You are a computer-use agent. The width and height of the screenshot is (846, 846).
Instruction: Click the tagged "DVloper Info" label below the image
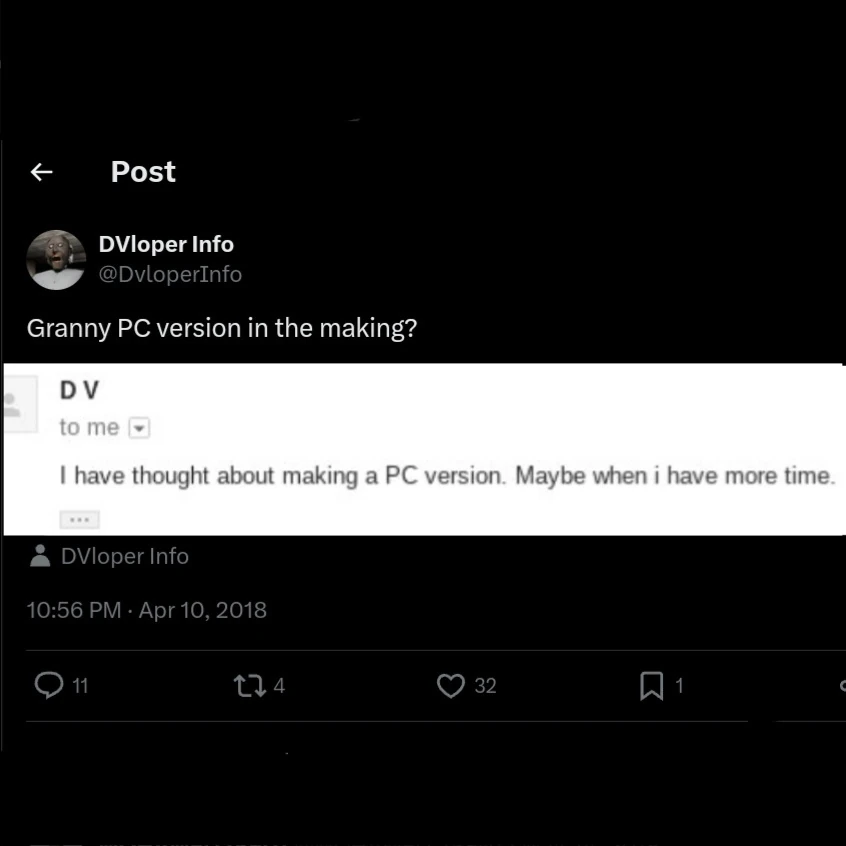(x=125, y=556)
